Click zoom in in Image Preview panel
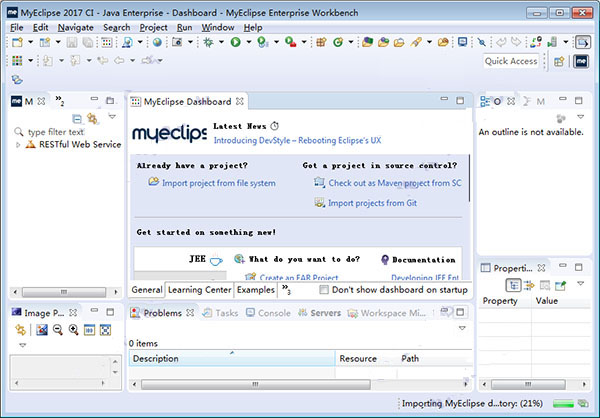The height and width of the screenshot is (418, 600). tap(73, 330)
